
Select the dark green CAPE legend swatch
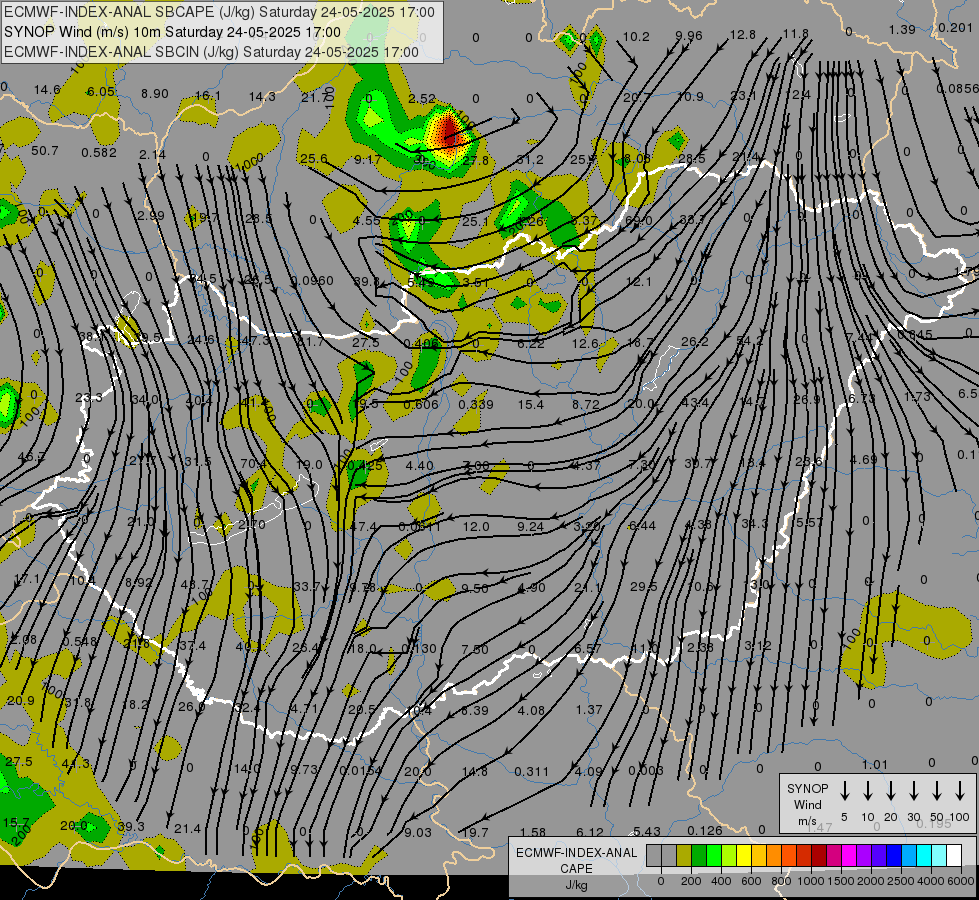(x=699, y=856)
